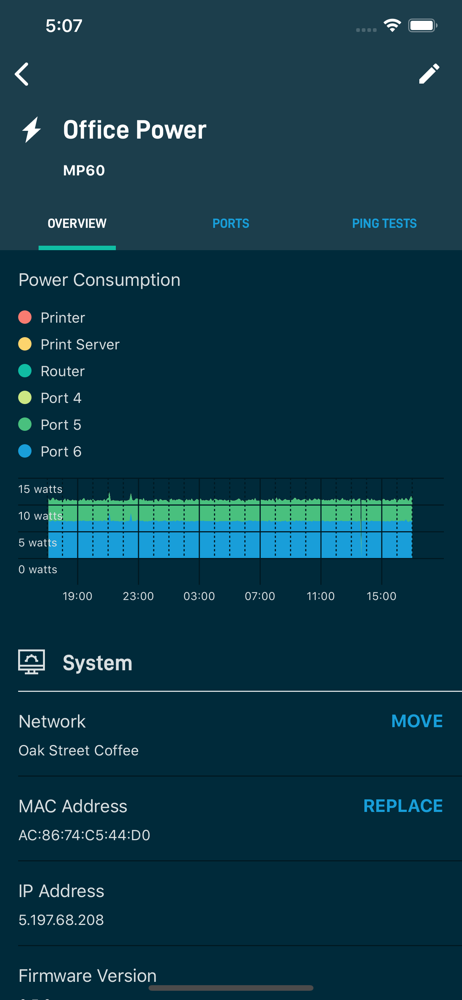462x1000 pixels.
Task: Tap the battery status icon
Action: pyautogui.click(x=422, y=26)
